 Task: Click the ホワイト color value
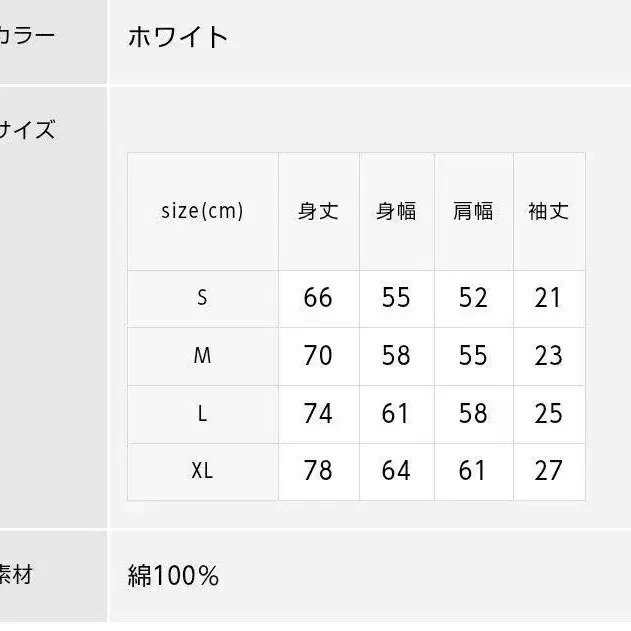[178, 38]
